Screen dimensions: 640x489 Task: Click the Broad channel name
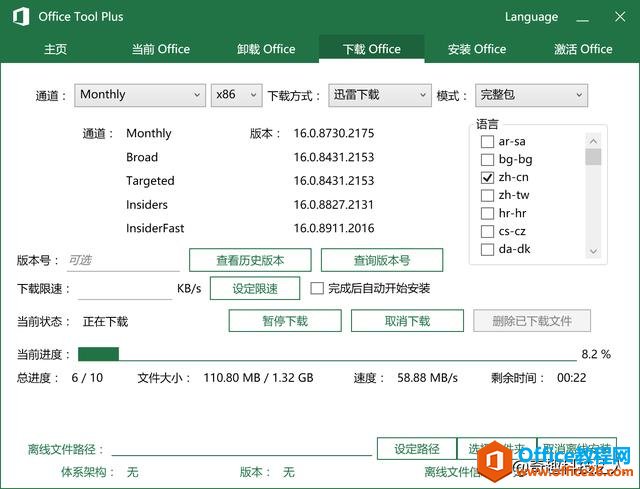142,157
